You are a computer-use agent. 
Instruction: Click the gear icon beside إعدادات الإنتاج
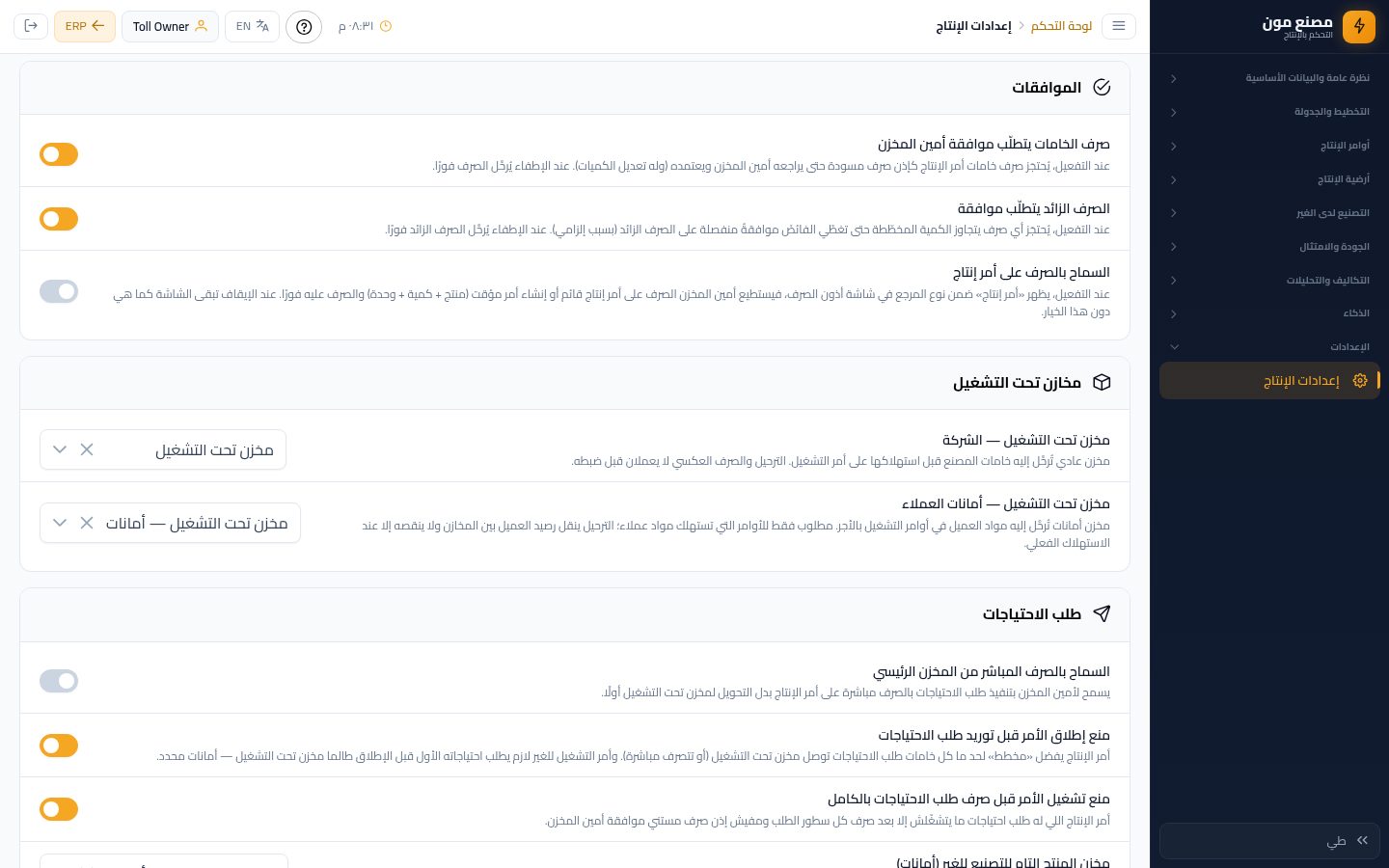click(x=1360, y=381)
